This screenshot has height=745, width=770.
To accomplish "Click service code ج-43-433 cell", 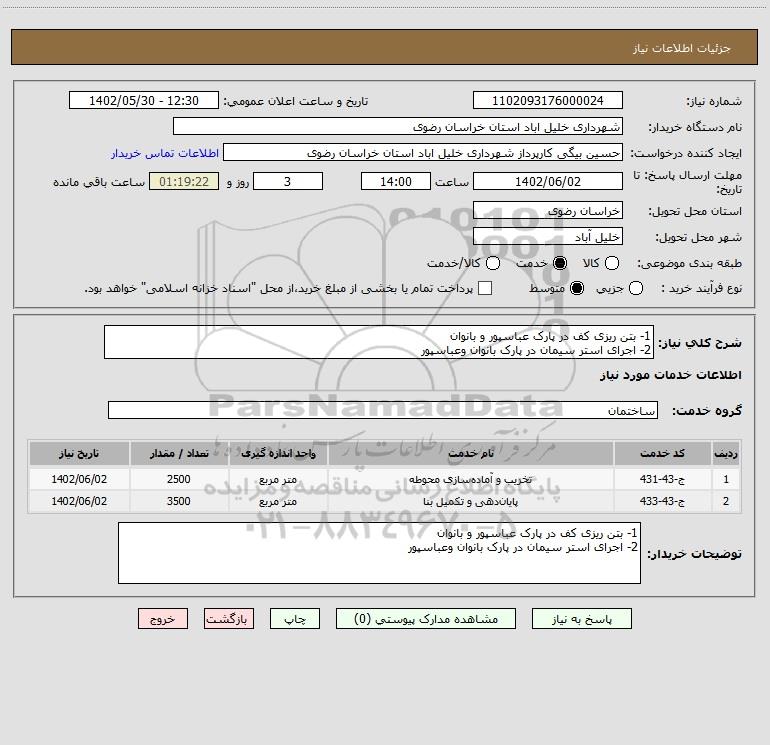I will pyautogui.click(x=662, y=501).
